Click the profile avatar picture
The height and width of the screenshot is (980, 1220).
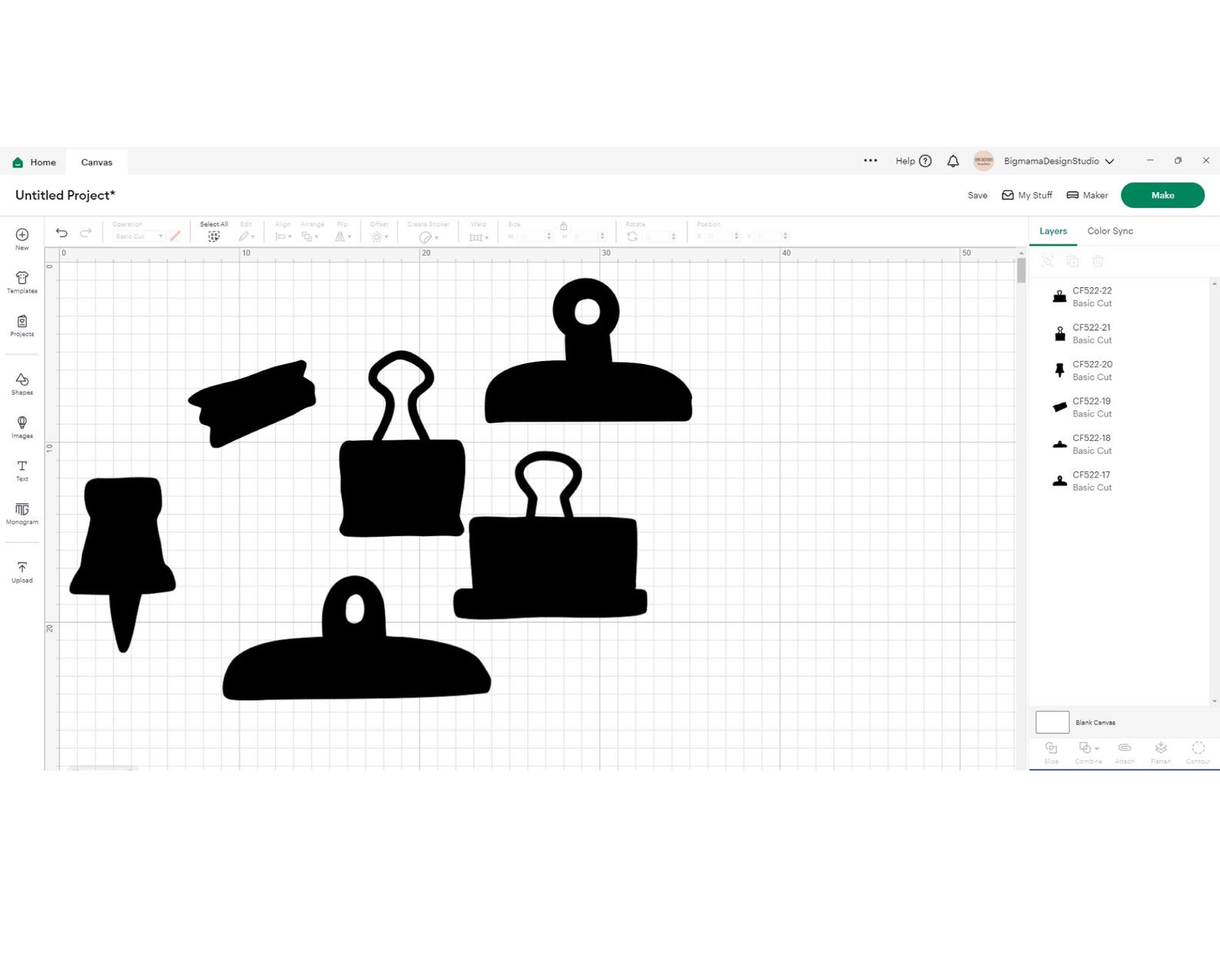pos(983,161)
